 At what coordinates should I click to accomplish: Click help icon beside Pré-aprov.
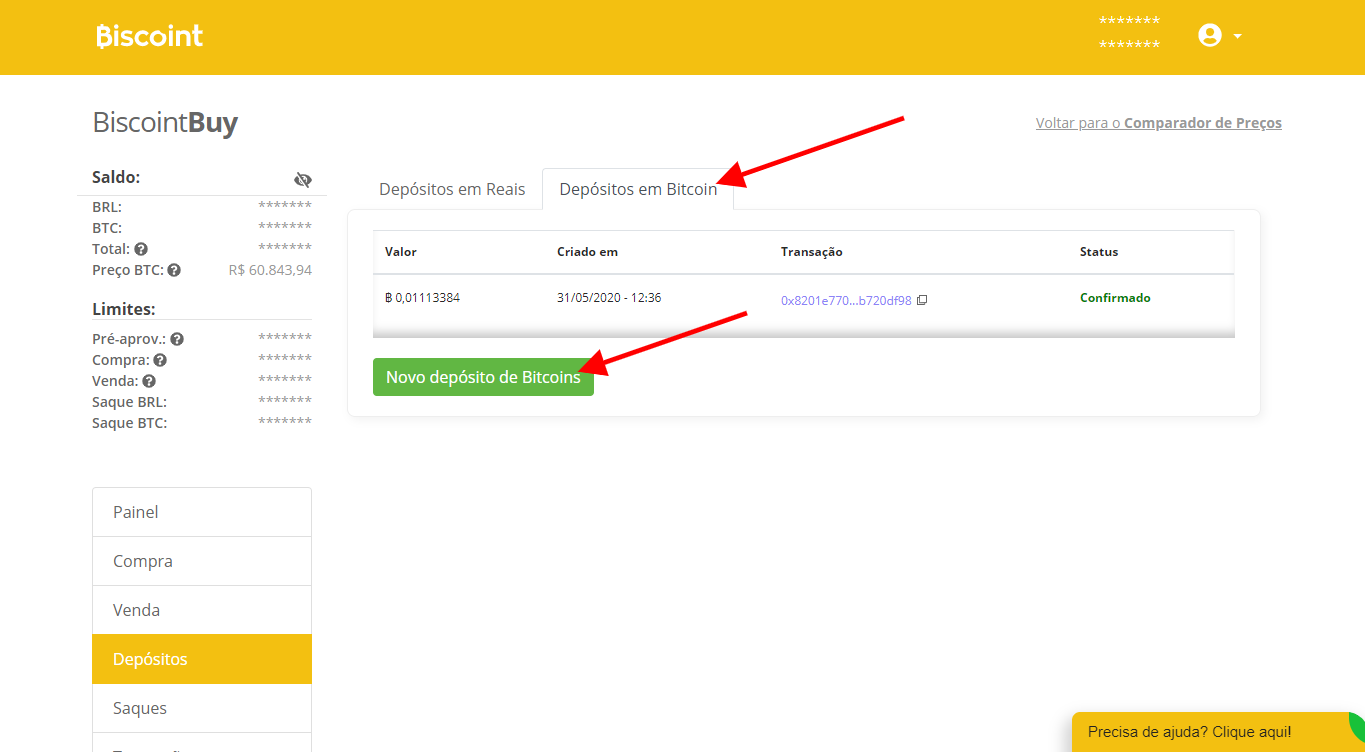pos(177,339)
